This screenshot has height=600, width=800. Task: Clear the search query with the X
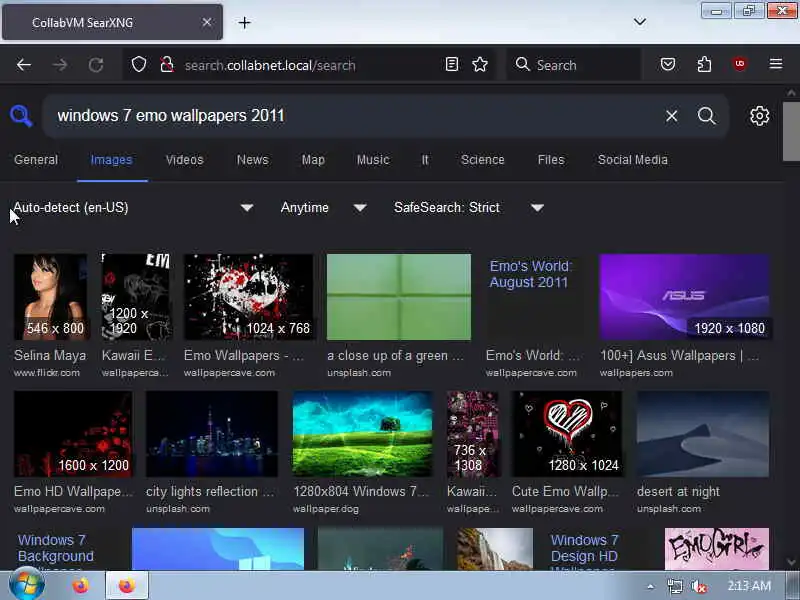pos(671,116)
